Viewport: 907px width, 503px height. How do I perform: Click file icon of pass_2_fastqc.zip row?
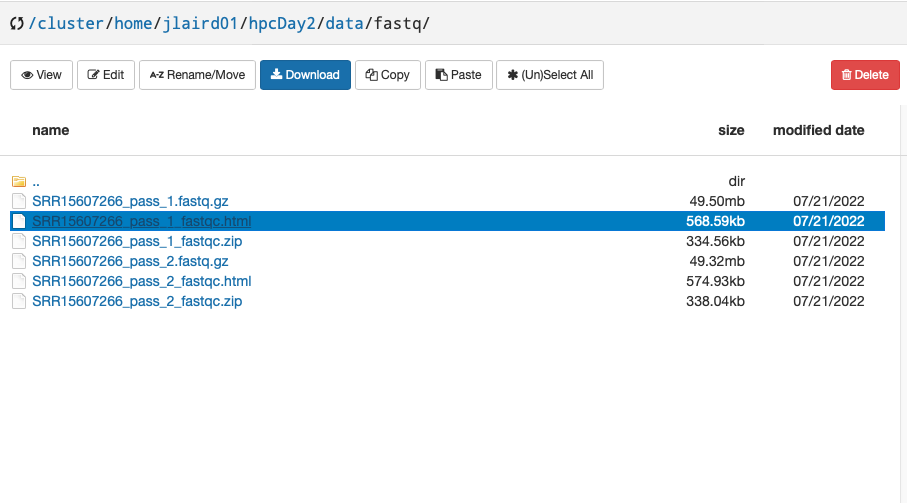pos(19,301)
